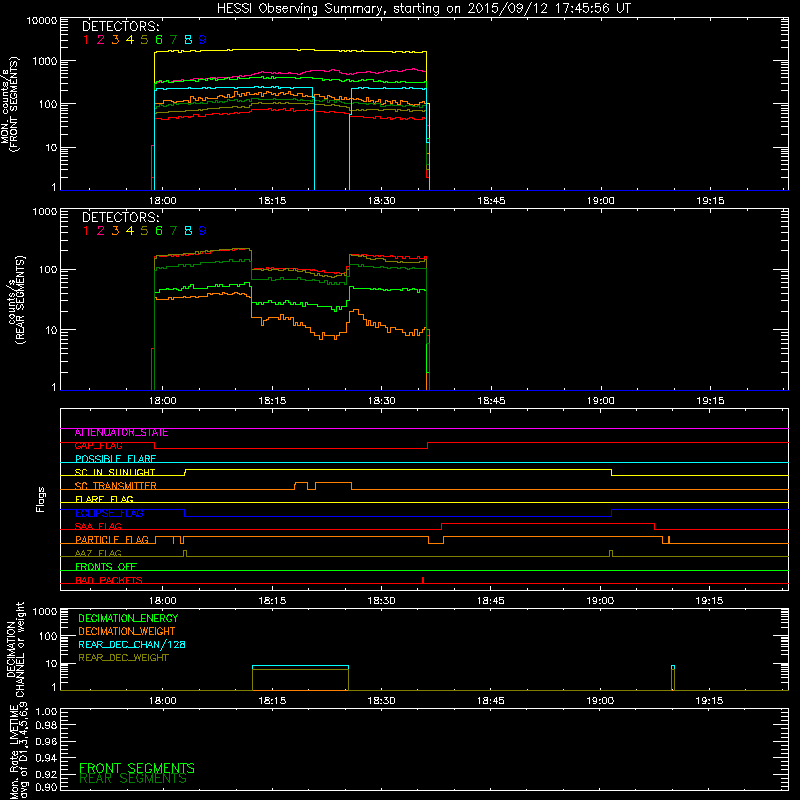Screen dimensions: 800x800
Task: Click the REAR_DEC_WEIGHT legend entry
Action: tap(123, 658)
